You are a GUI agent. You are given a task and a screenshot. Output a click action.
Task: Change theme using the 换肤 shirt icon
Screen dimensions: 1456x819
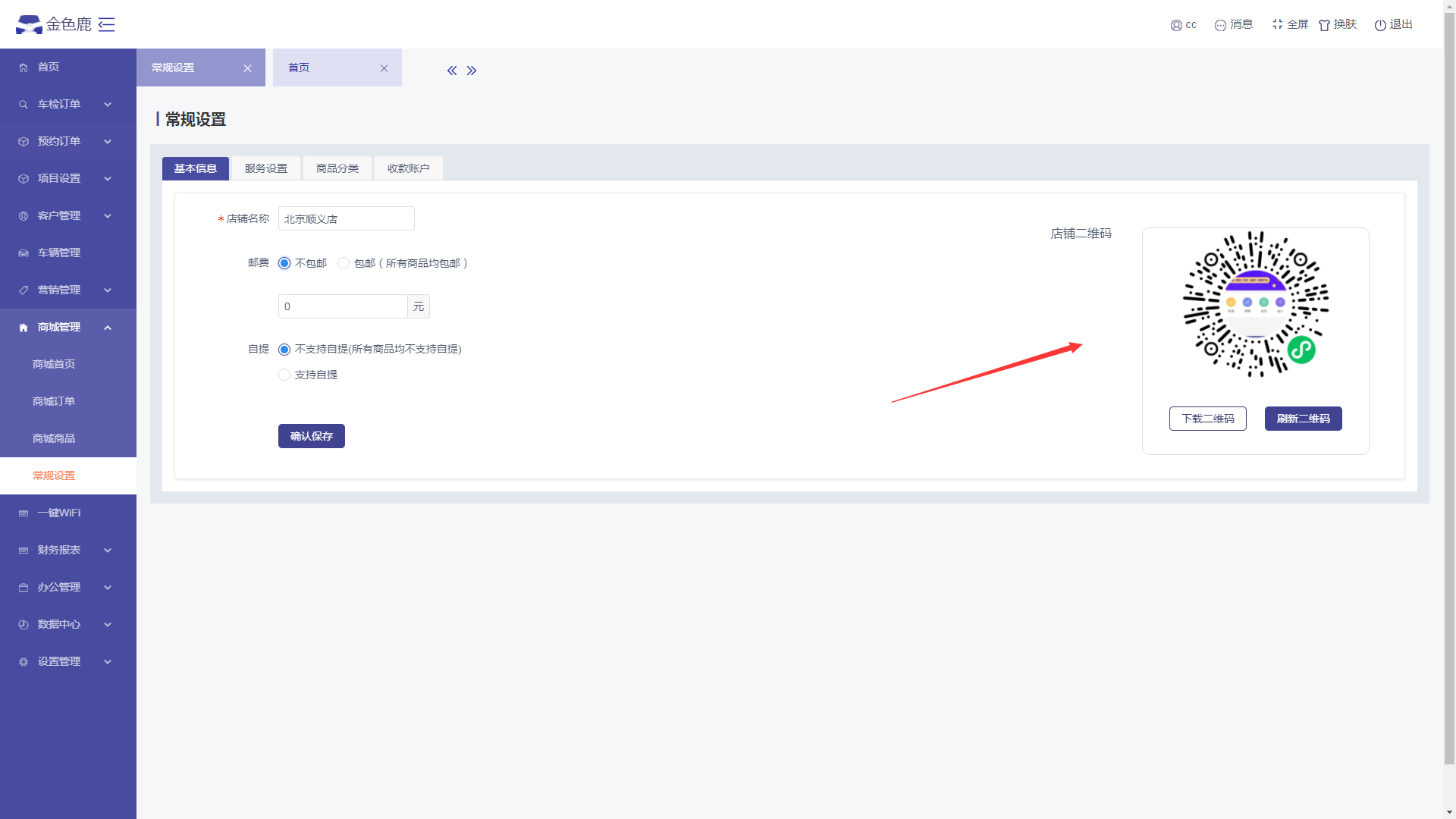(1325, 25)
